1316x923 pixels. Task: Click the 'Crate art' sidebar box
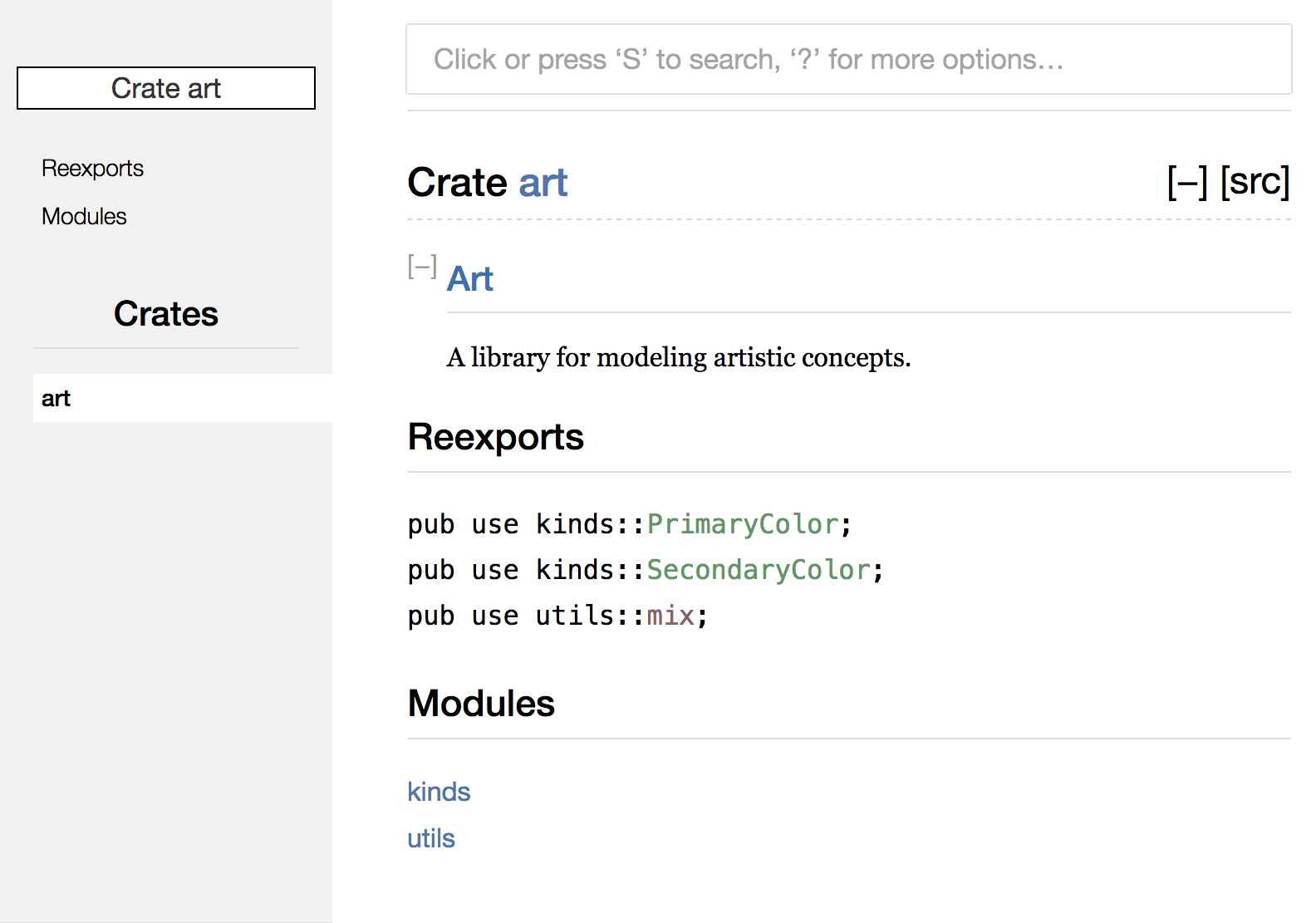pos(166,88)
